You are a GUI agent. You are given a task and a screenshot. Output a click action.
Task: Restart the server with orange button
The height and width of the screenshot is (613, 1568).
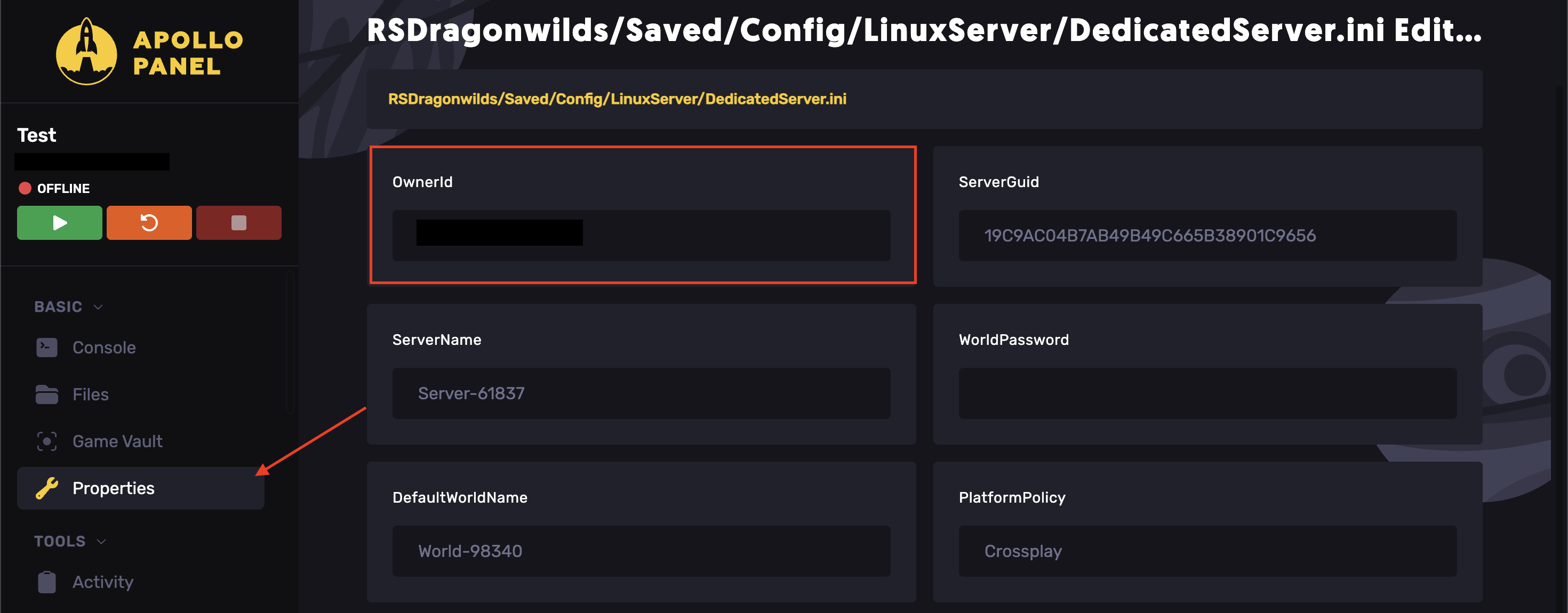[x=149, y=223]
